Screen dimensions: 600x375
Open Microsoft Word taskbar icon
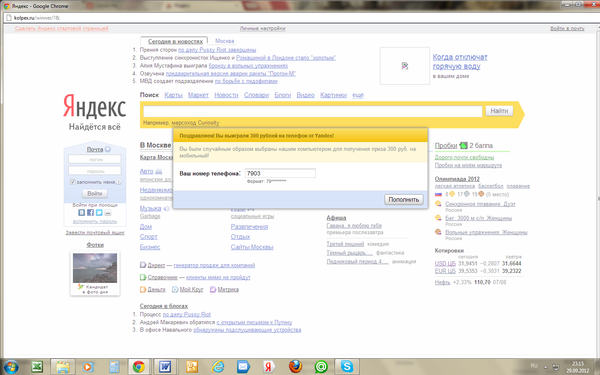click(x=165, y=367)
